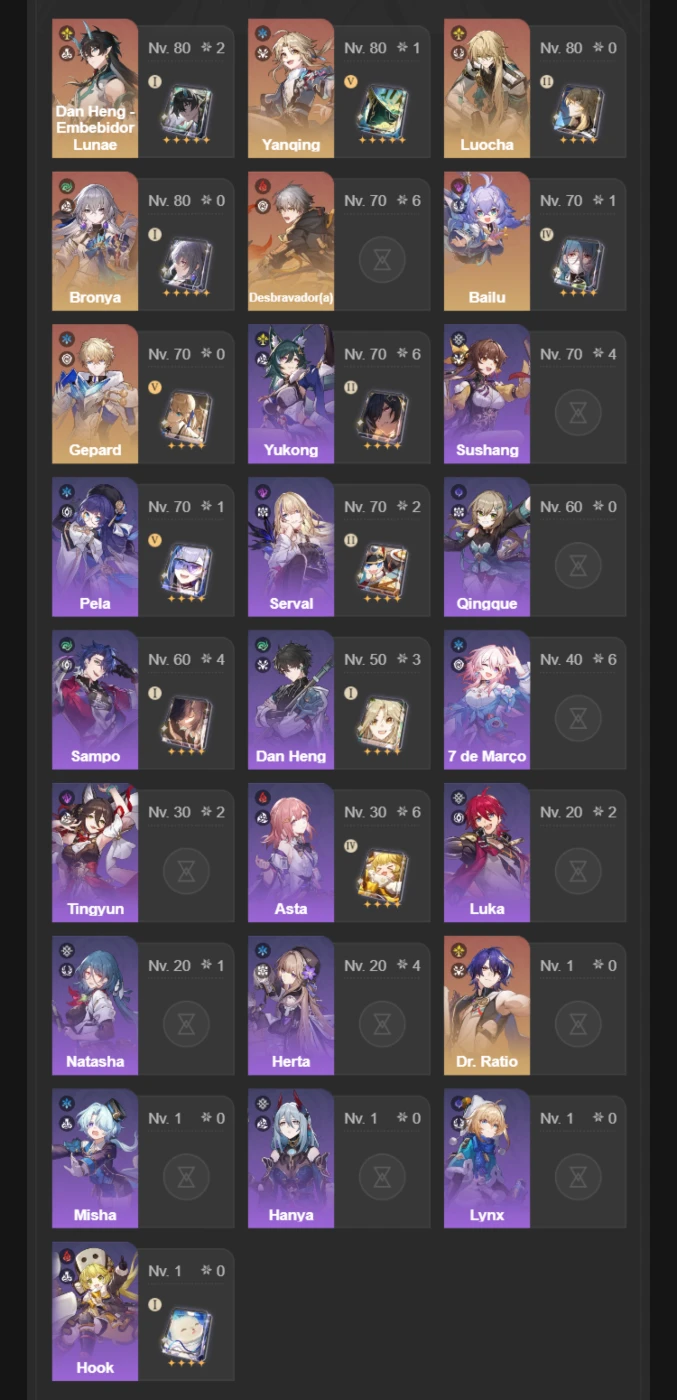Click empty light cone slot for Herta
The height and width of the screenshot is (1400, 677).
tap(382, 1023)
